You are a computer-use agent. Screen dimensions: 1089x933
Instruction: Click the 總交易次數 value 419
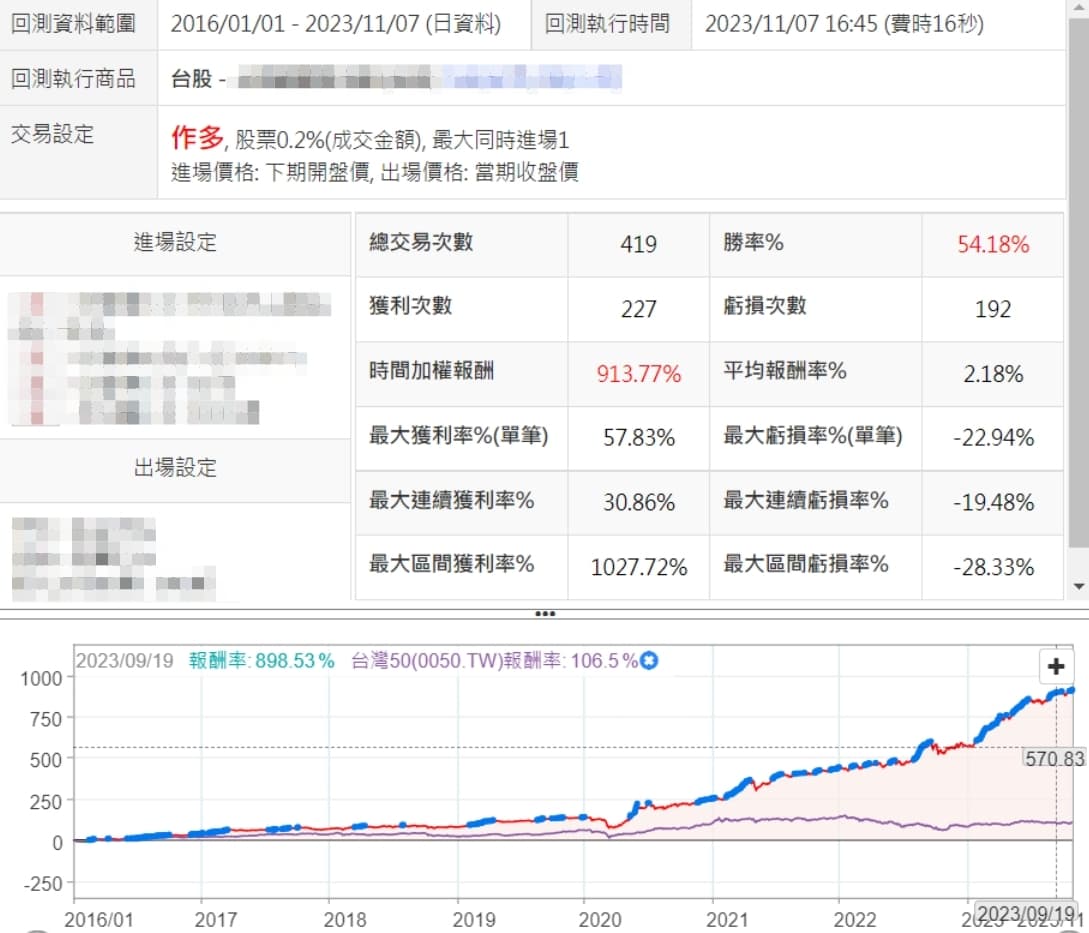(x=638, y=245)
